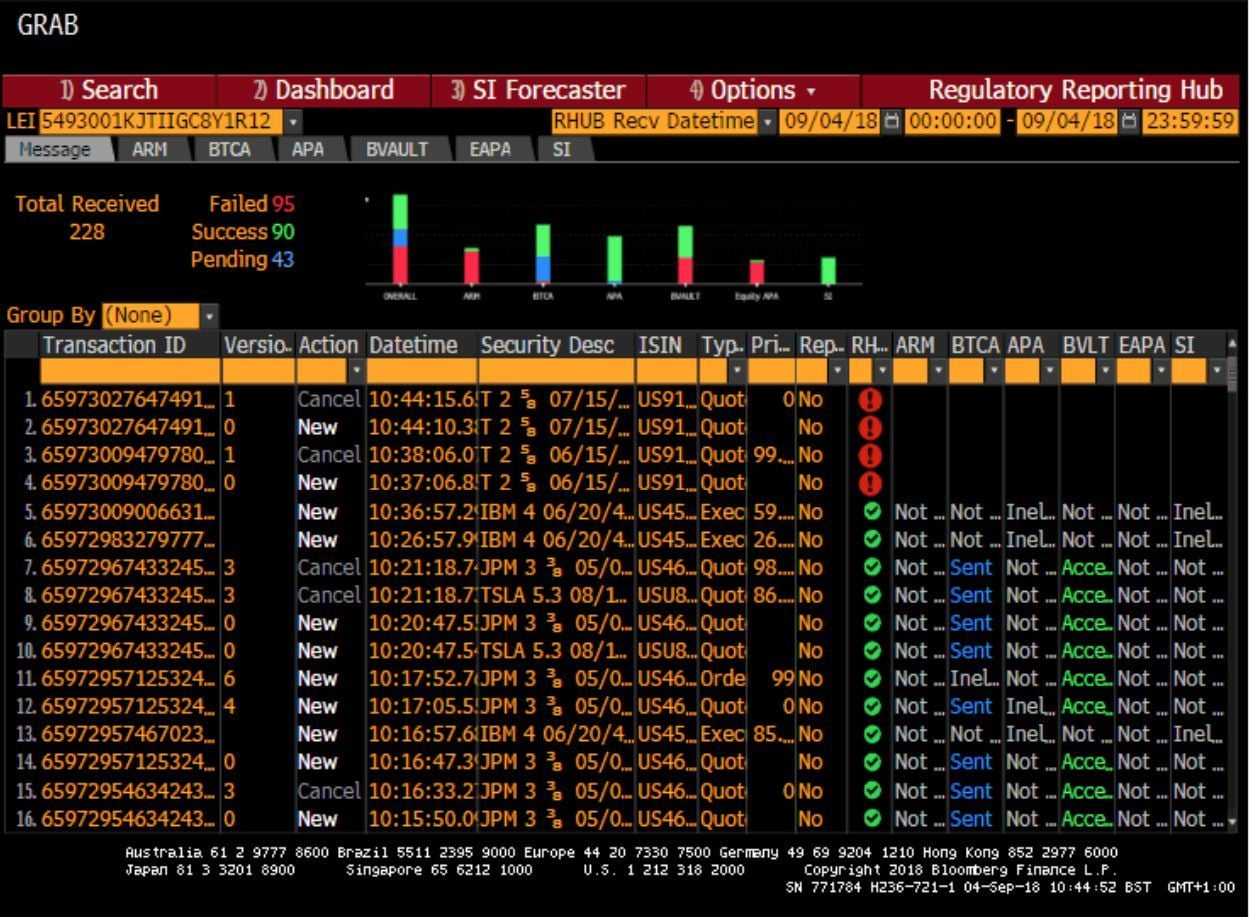Open the Type column filter dropdown
This screenshot has height=917, width=1249.
(737, 372)
